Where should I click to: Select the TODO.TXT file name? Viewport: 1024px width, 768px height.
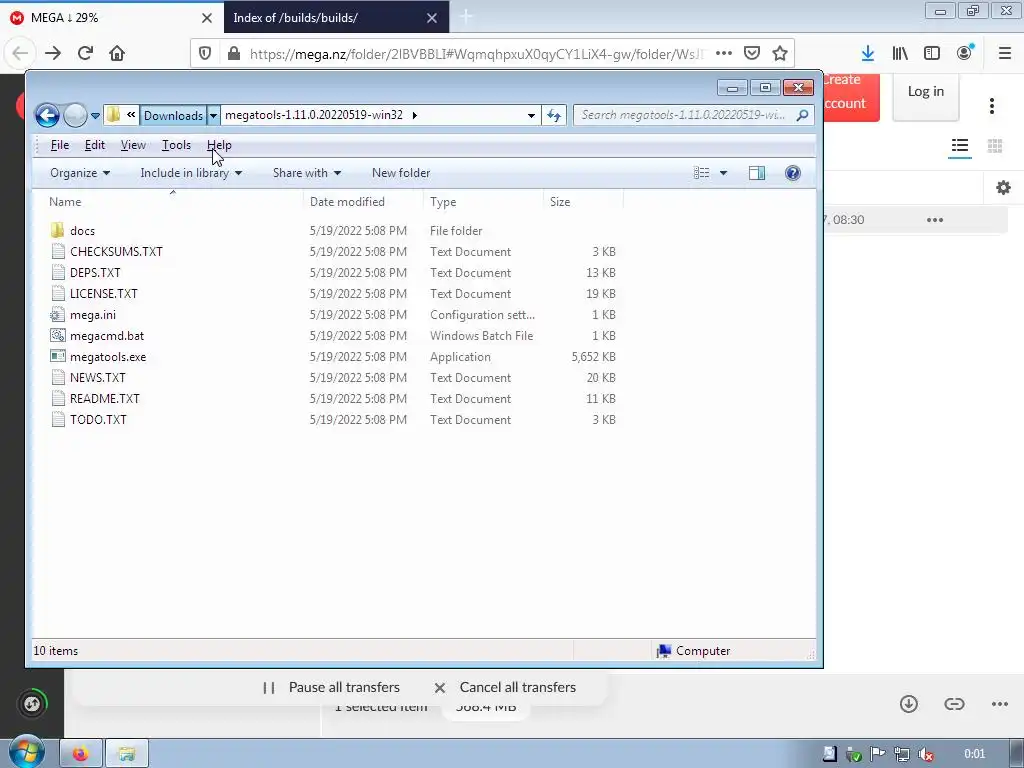pos(99,419)
